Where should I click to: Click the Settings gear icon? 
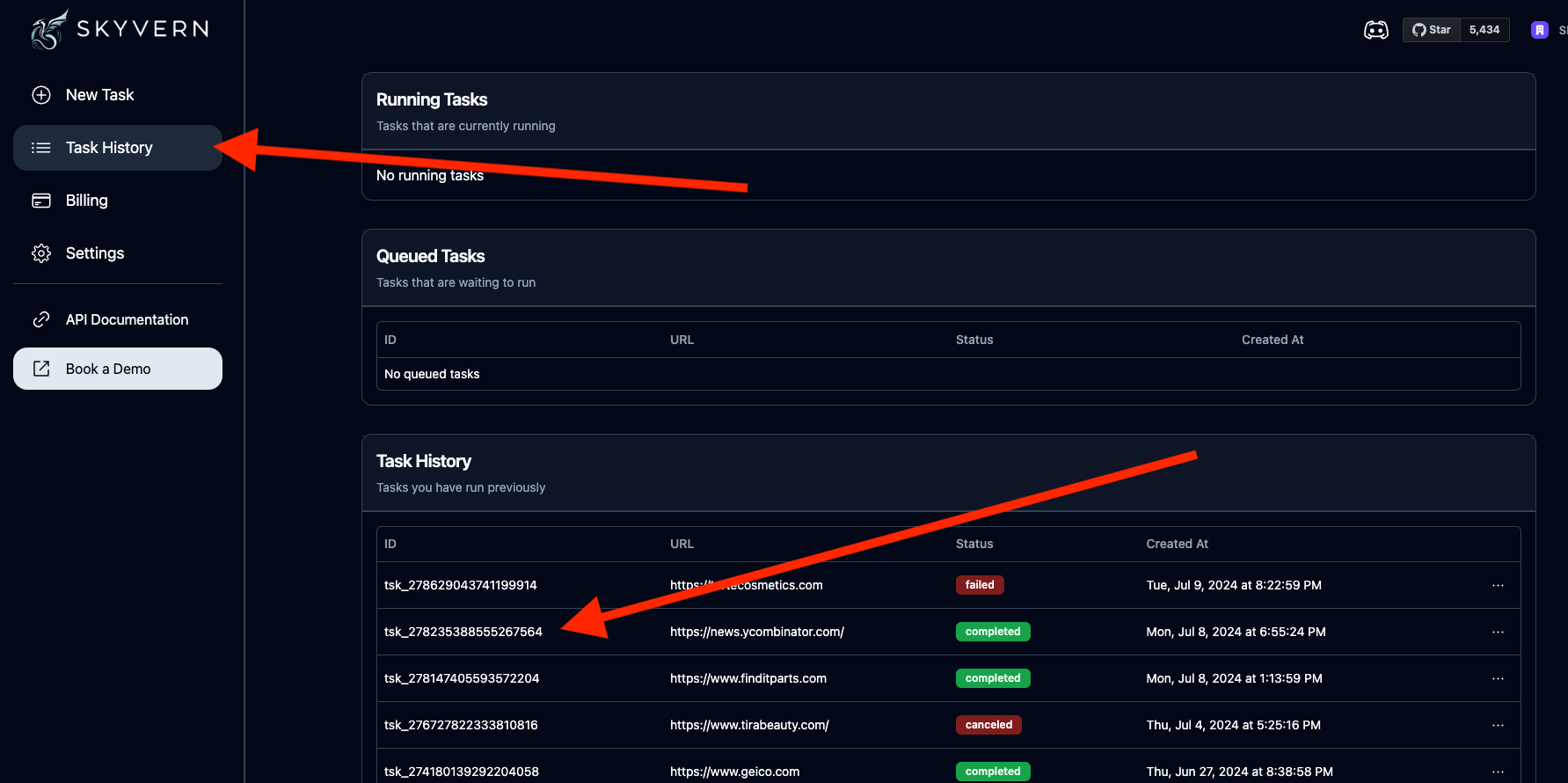(x=41, y=253)
